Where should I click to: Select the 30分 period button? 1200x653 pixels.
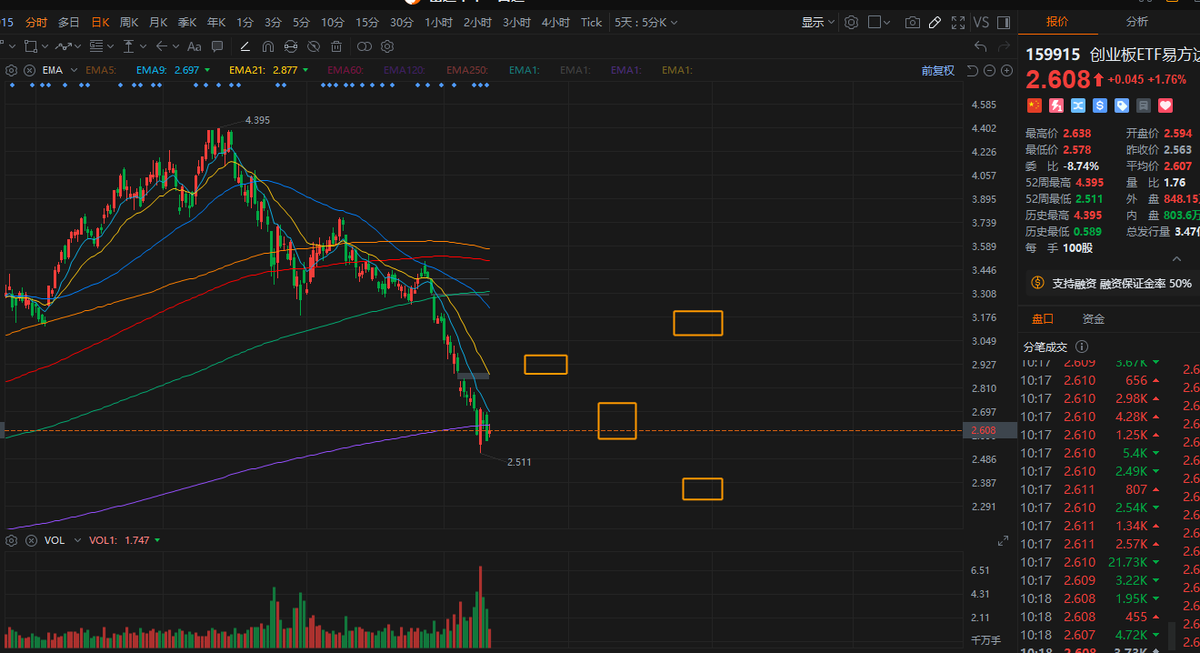(402, 22)
